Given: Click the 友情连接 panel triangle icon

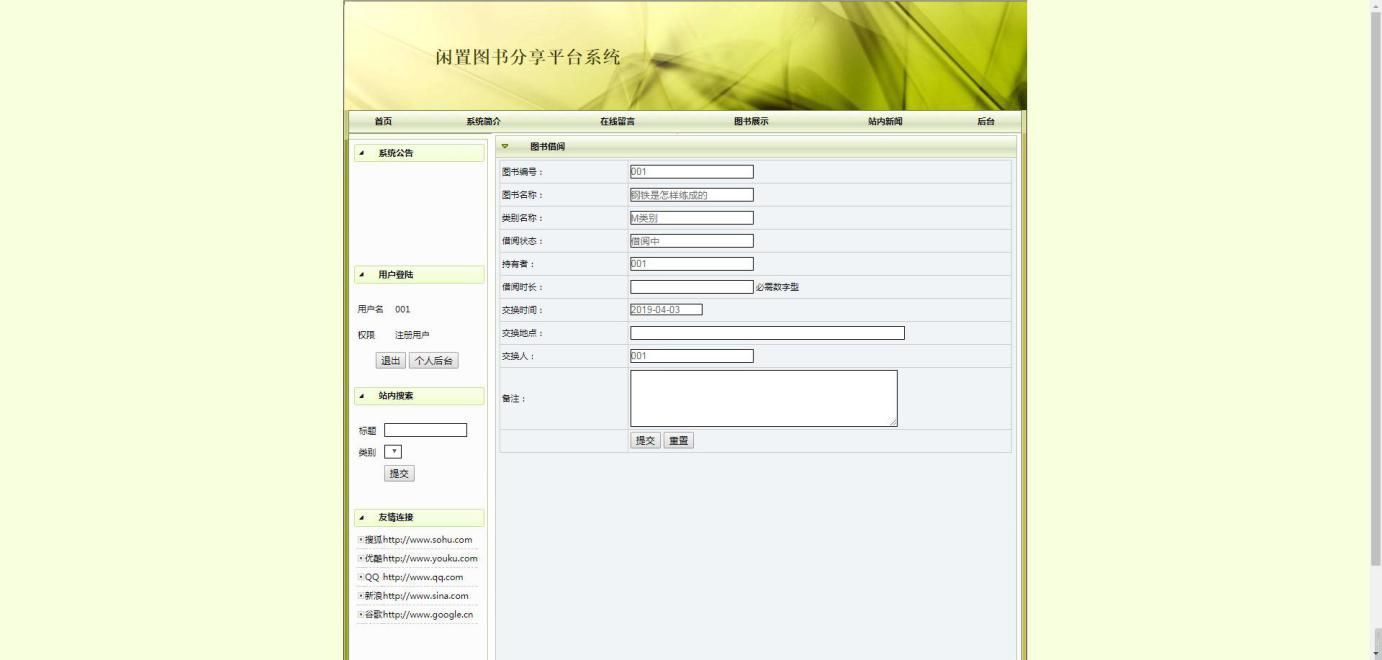Looking at the screenshot, I should 362,517.
